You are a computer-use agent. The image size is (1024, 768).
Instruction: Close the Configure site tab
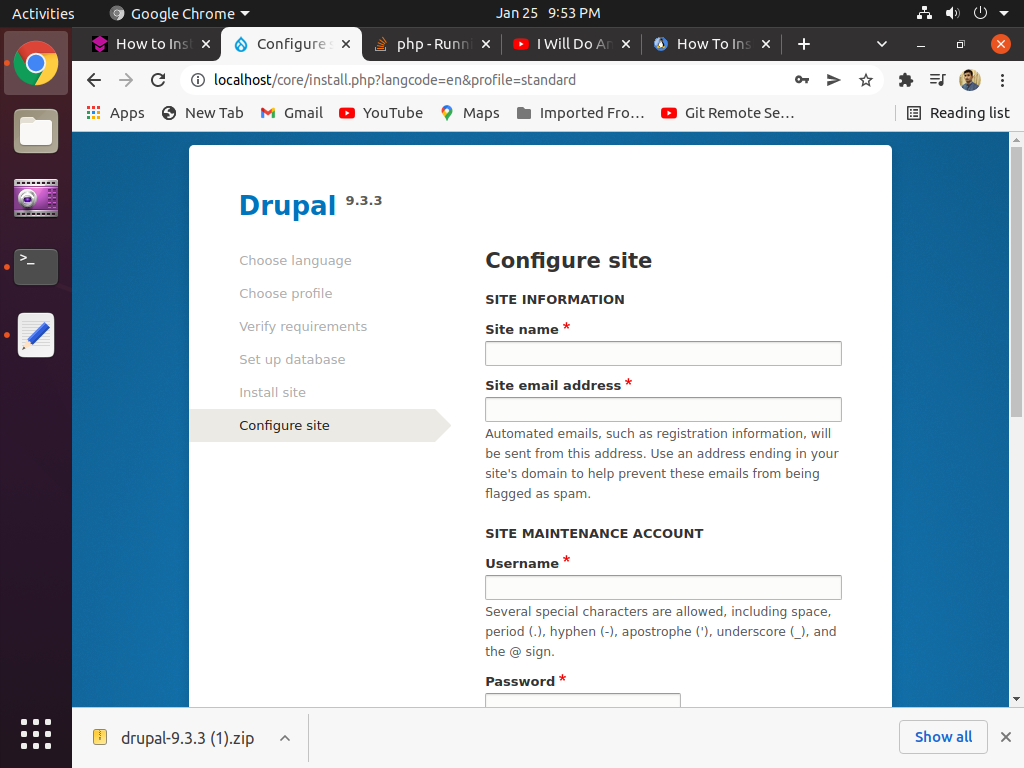346,44
